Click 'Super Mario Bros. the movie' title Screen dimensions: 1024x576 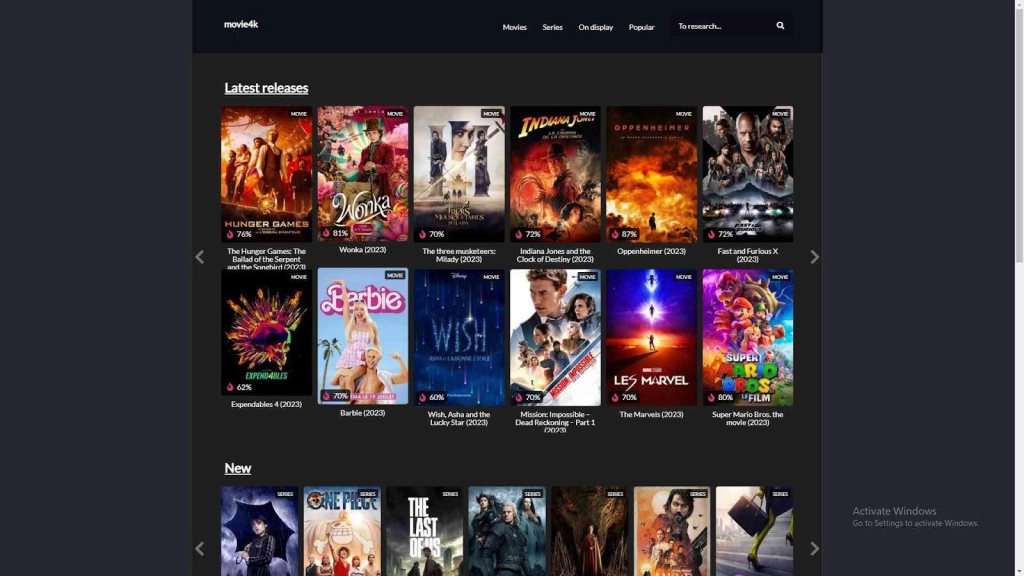click(x=748, y=418)
